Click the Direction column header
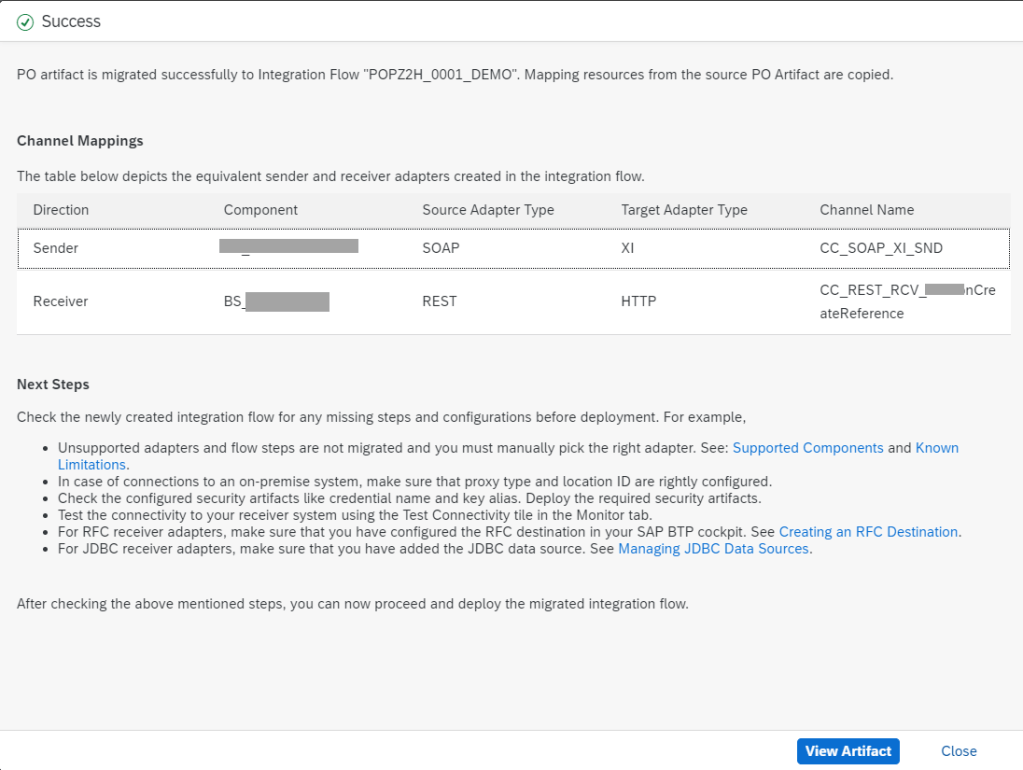This screenshot has height=770, width=1023. pos(61,210)
